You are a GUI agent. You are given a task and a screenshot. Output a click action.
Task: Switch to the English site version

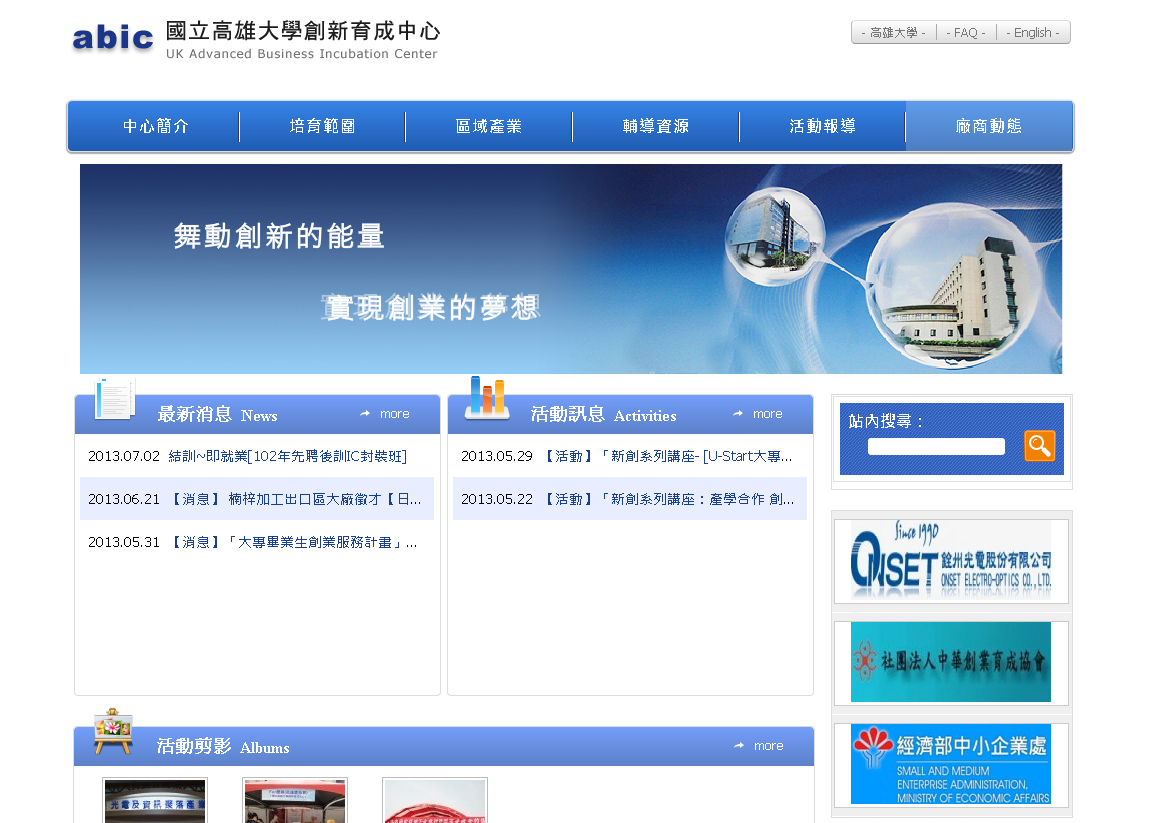point(1033,33)
